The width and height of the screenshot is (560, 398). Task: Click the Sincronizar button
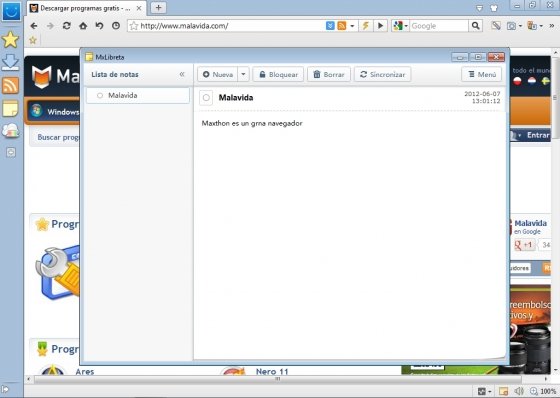(382, 74)
